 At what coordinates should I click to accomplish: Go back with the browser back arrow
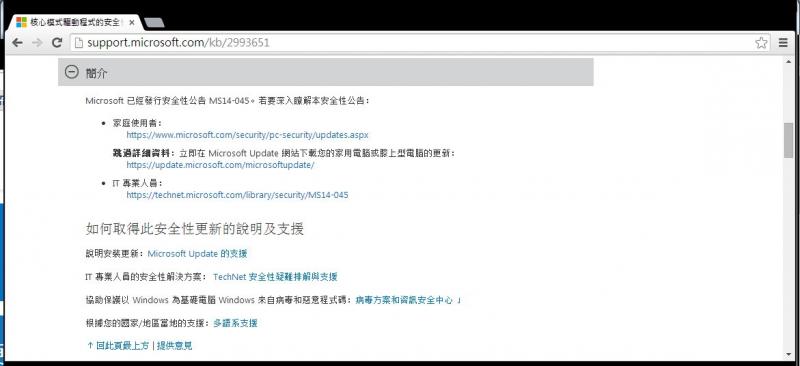[x=17, y=43]
